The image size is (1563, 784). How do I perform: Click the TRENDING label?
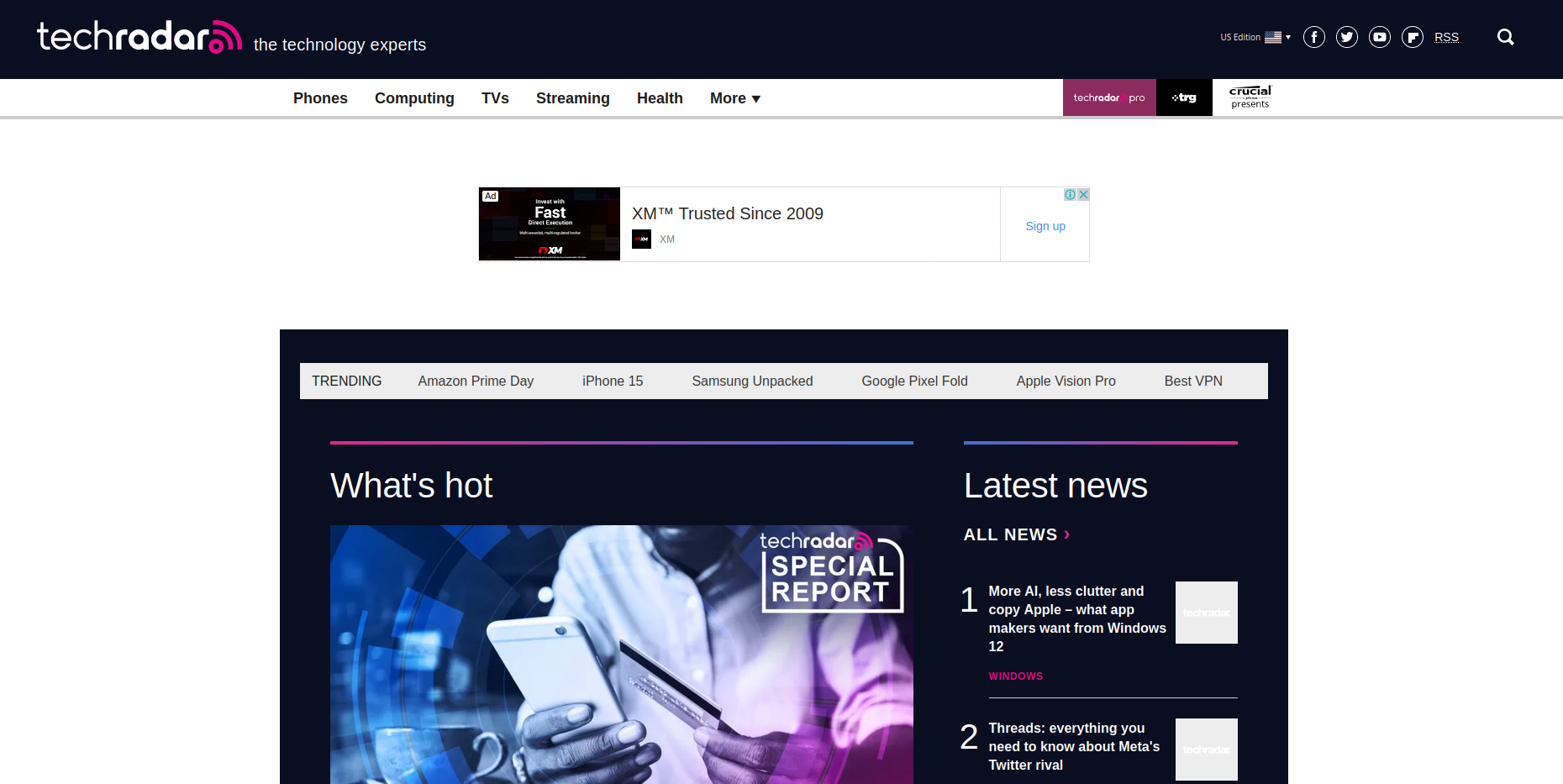(346, 381)
